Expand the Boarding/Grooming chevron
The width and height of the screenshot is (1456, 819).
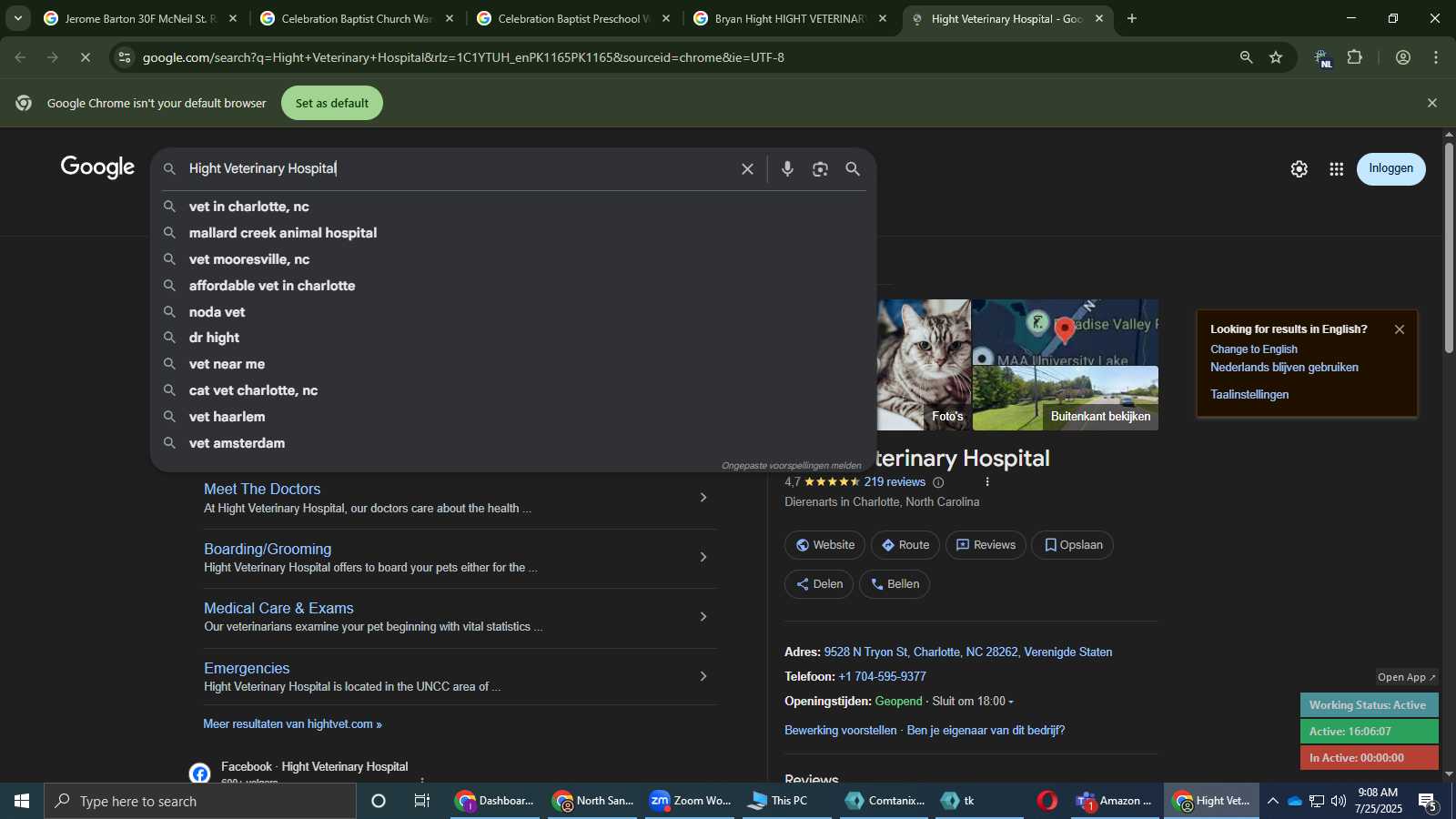703,557
